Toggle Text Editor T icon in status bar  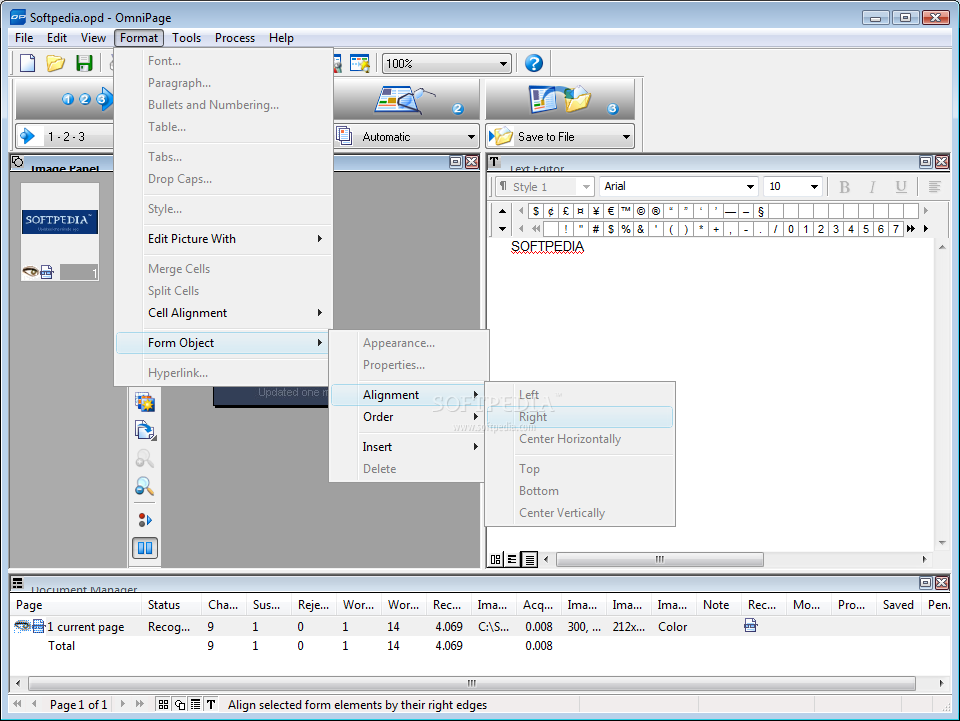pyautogui.click(x=211, y=704)
